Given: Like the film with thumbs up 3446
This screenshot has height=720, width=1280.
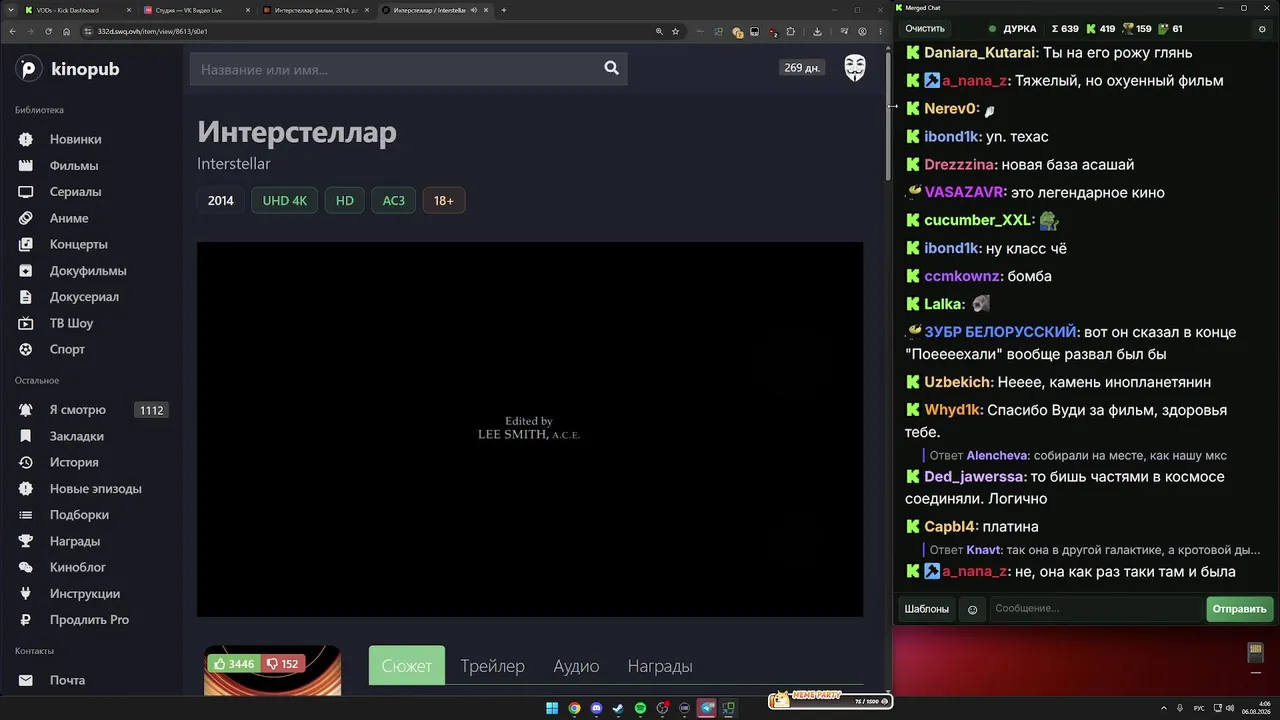Looking at the screenshot, I should (233, 664).
